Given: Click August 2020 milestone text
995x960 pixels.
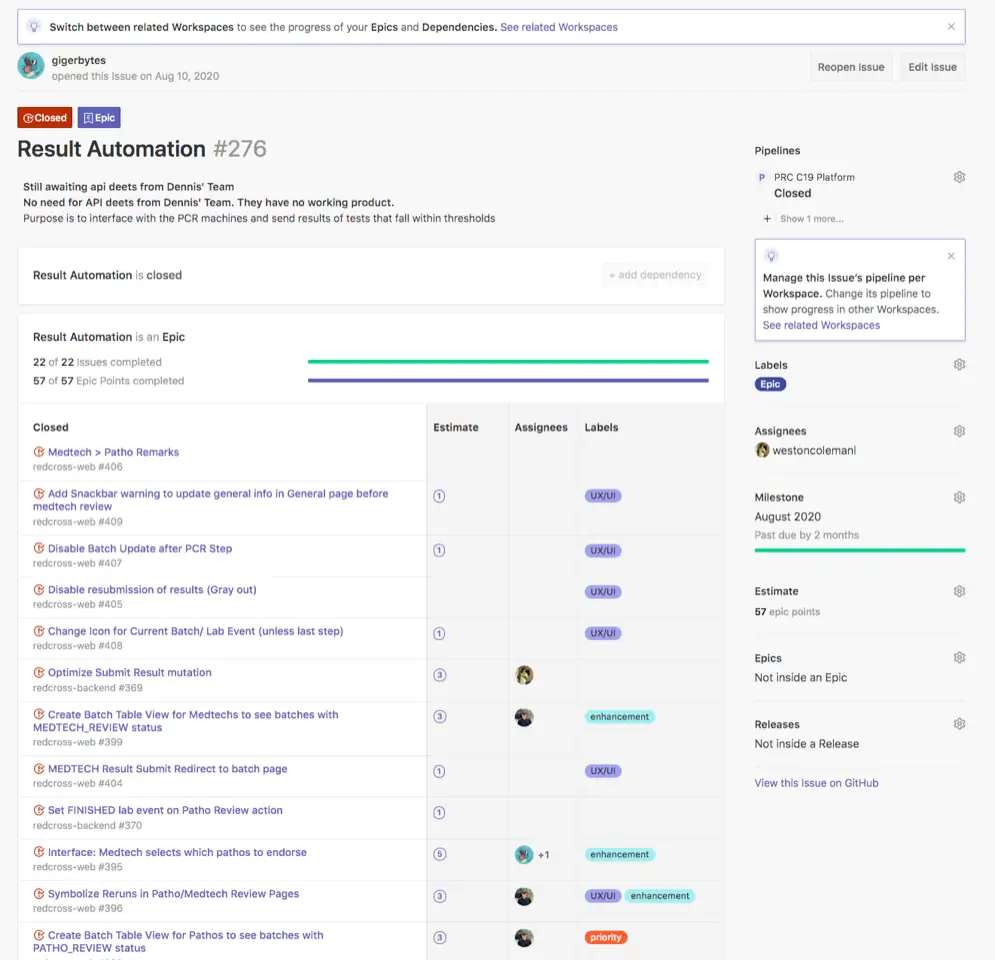Looking at the screenshot, I should click(787, 517).
